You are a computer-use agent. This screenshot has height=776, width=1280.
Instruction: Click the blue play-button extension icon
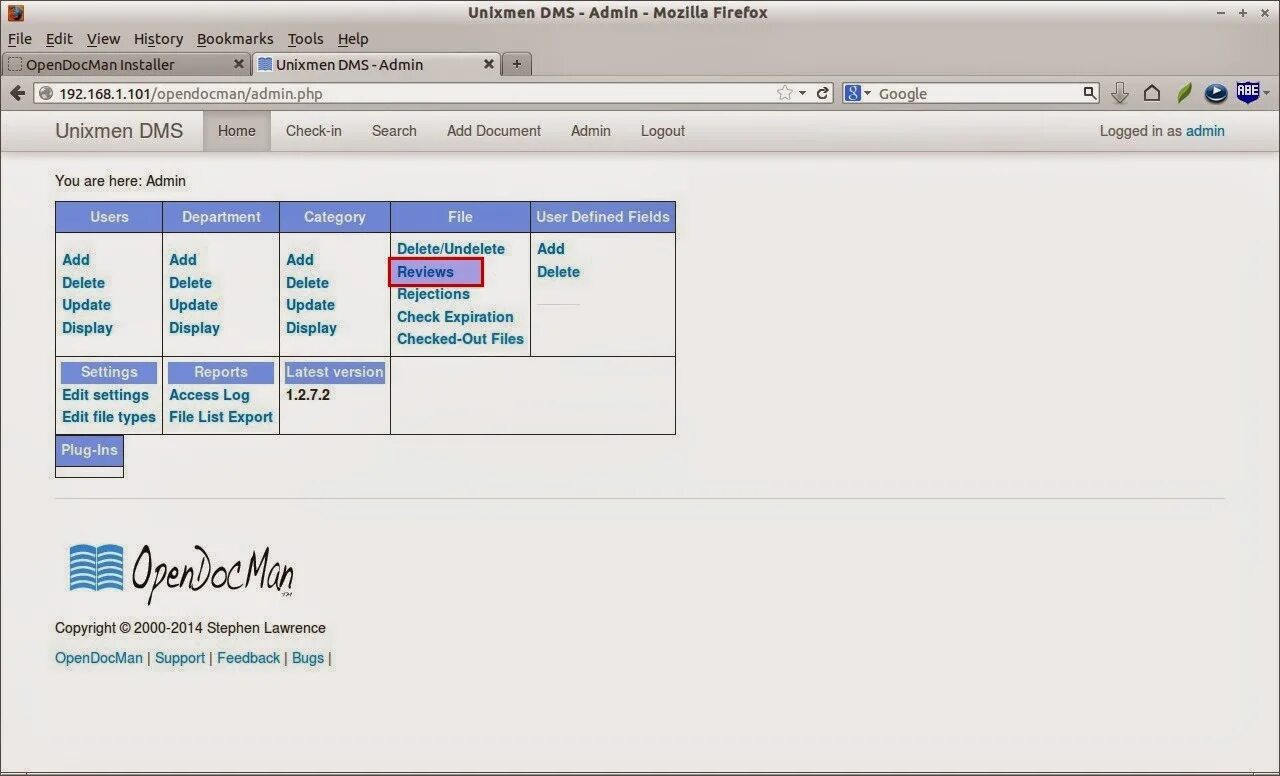1216,93
